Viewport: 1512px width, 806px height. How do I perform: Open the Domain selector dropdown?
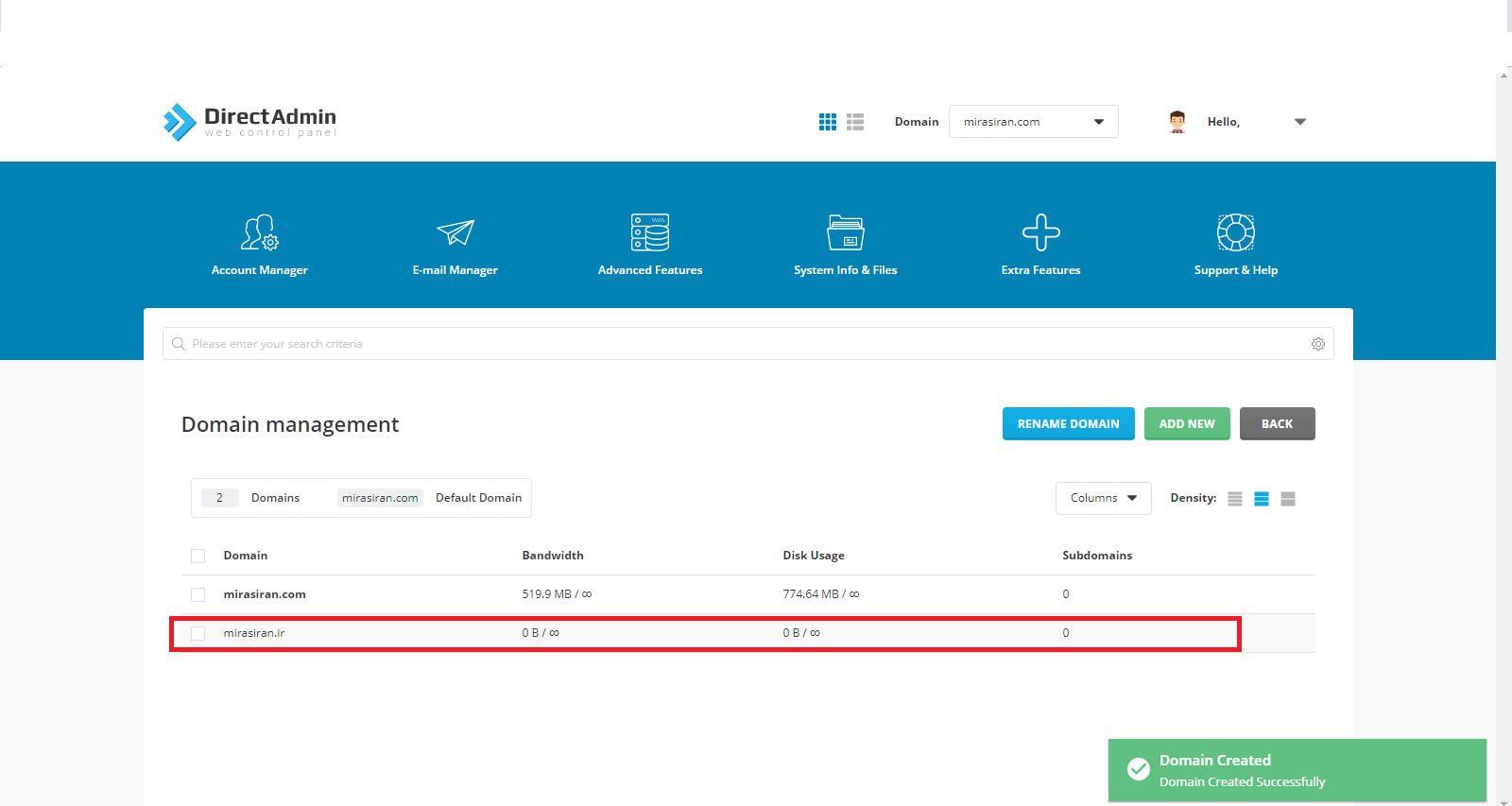tap(1033, 122)
